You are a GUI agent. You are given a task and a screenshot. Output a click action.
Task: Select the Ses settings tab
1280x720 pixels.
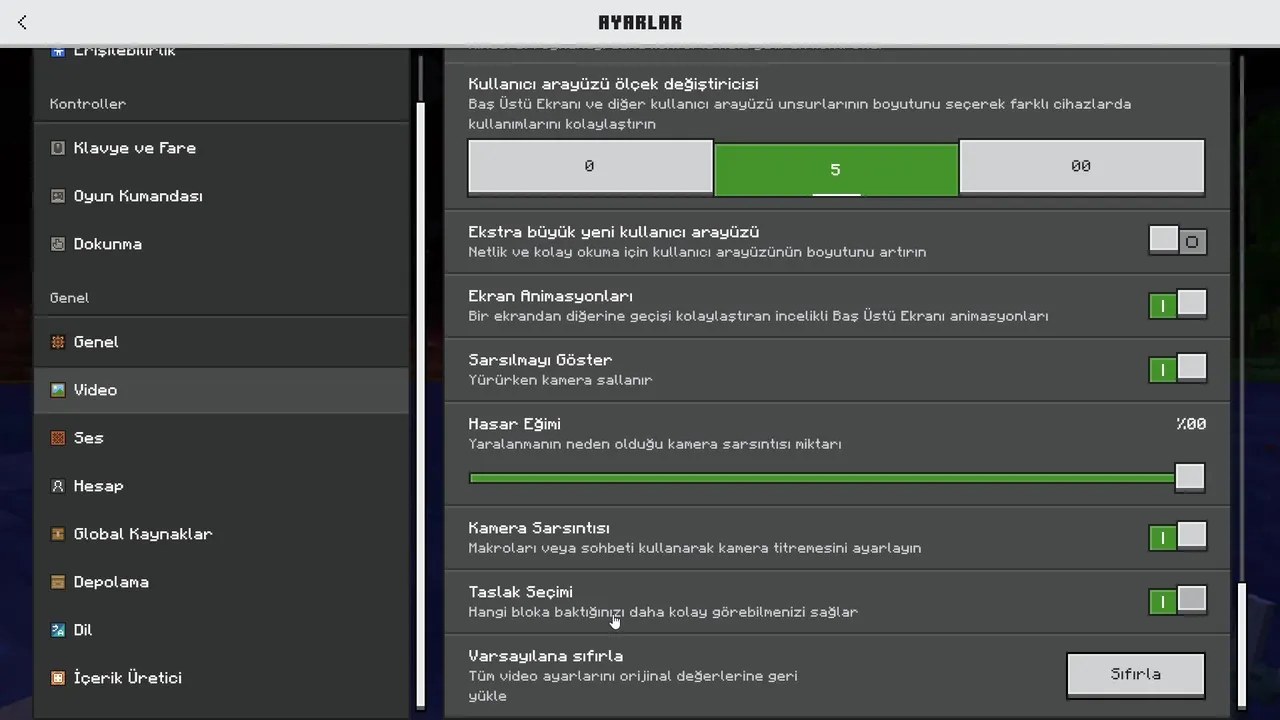pyautogui.click(x=221, y=438)
